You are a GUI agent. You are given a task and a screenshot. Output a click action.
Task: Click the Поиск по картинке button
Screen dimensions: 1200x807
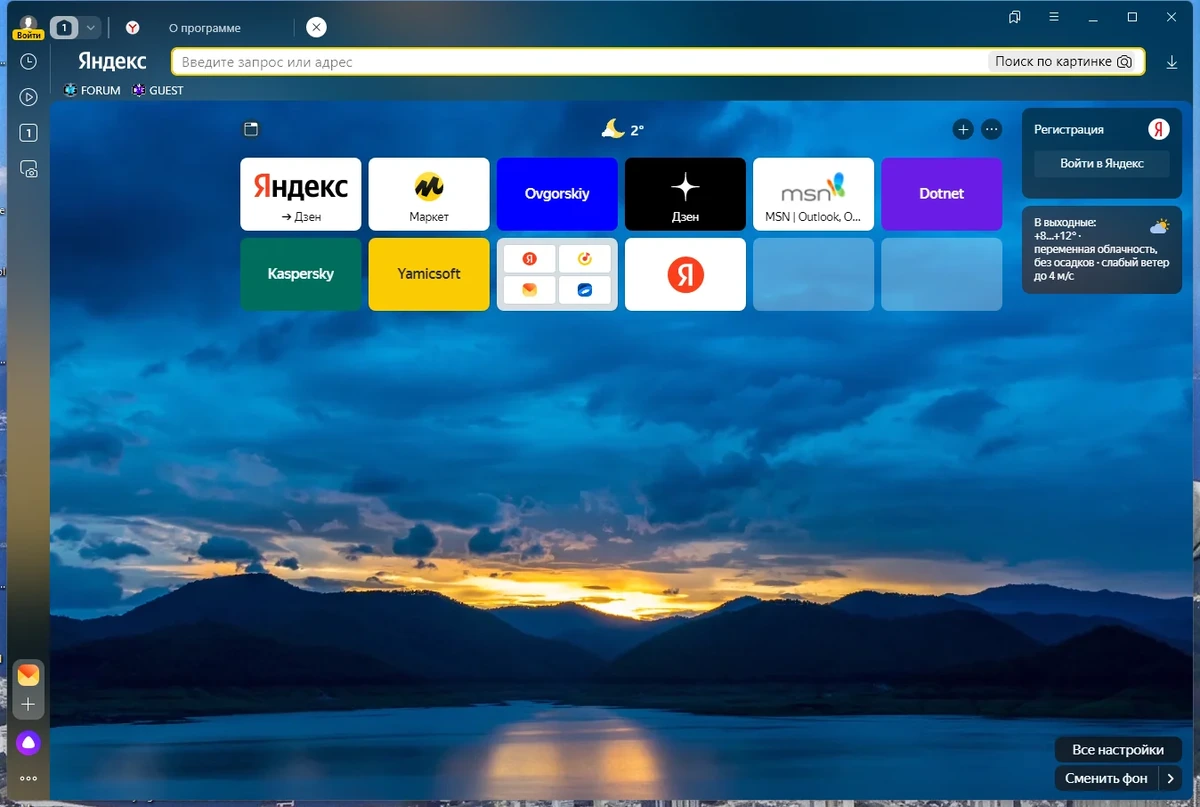(x=1064, y=62)
